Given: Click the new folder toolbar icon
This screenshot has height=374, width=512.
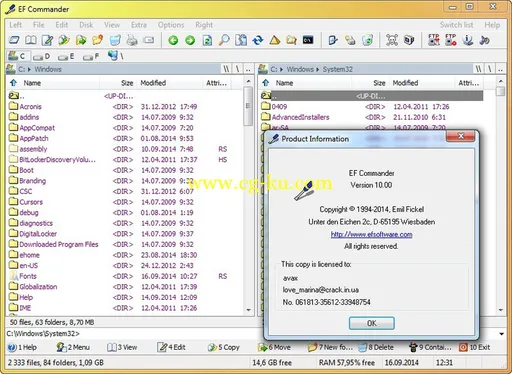Looking at the screenshot, I should coord(98,40).
